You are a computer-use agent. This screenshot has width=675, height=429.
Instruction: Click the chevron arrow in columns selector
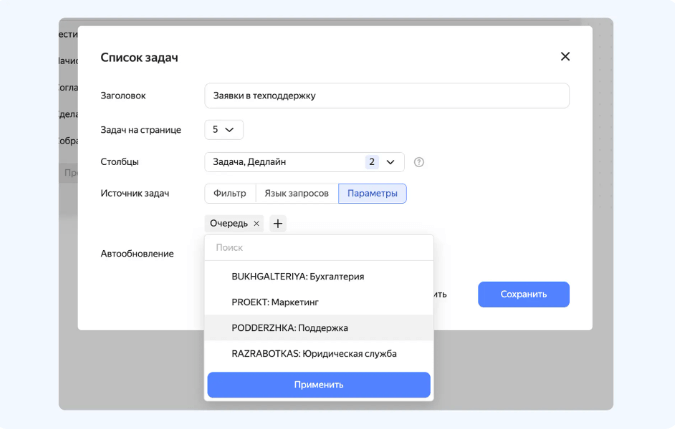[x=390, y=162]
